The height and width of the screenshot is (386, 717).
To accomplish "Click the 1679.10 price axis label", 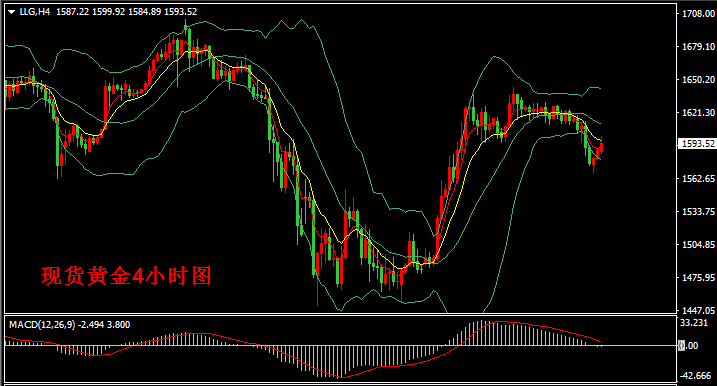I will click(x=698, y=47).
